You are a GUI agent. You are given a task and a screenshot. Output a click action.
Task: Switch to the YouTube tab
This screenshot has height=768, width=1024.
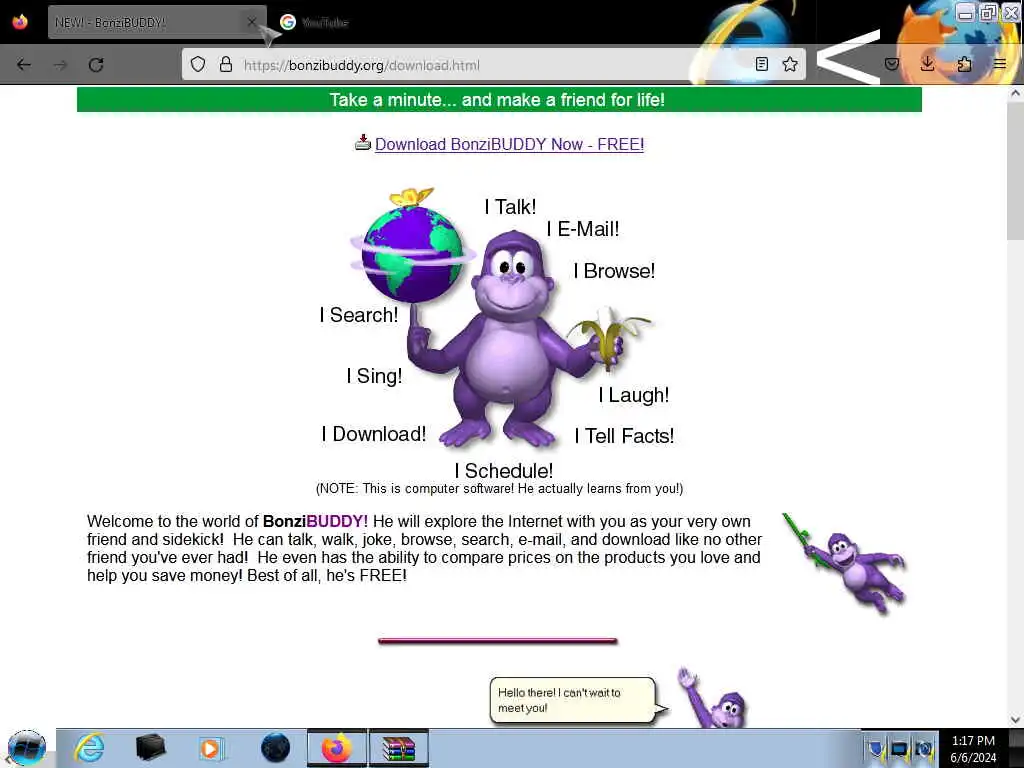pyautogui.click(x=325, y=22)
